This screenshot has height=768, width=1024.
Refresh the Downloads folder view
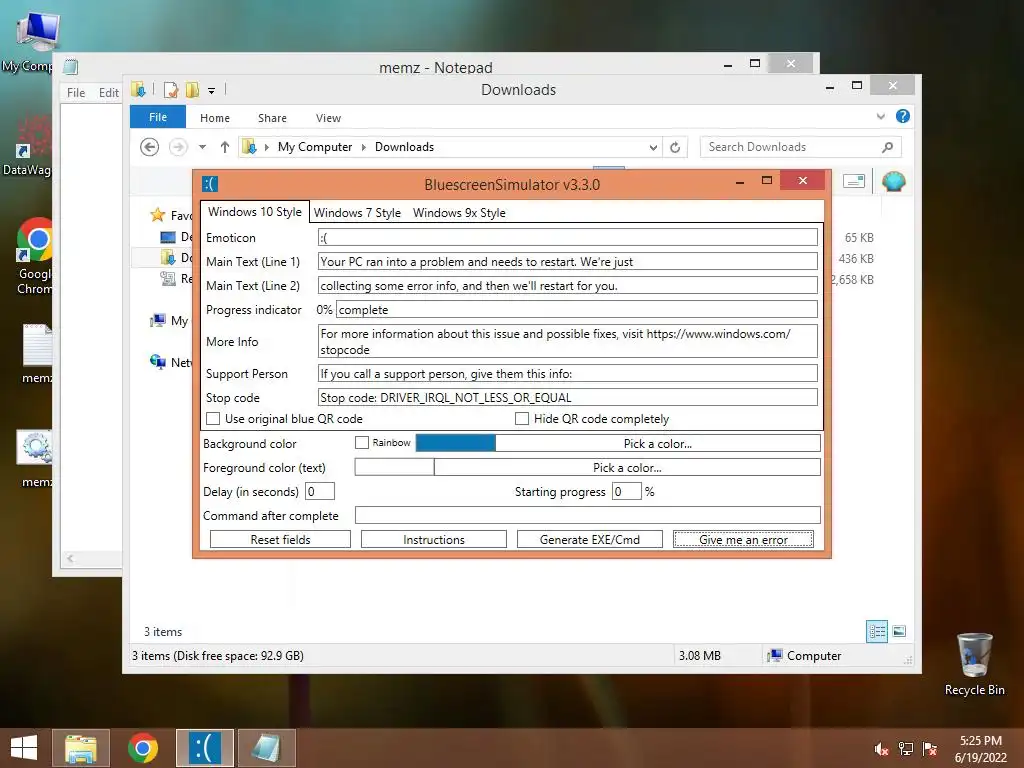[675, 147]
